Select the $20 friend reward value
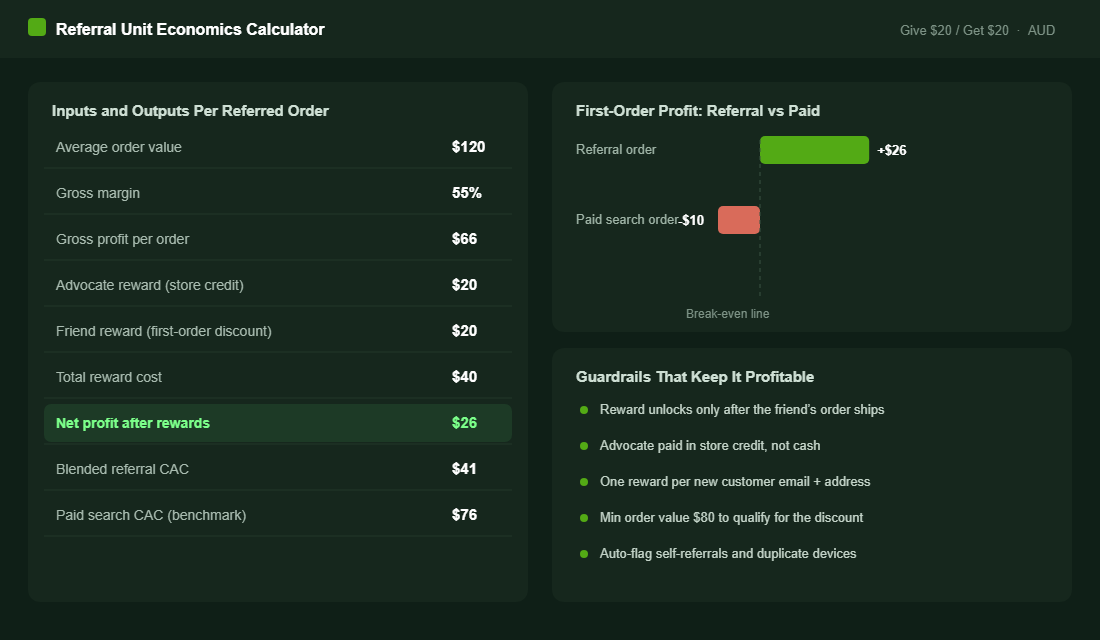Viewport: 1100px width, 640px height. click(464, 331)
